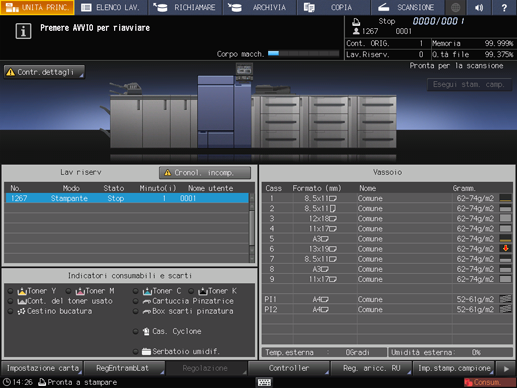Select the Serbatoio umidif. indicator circle
This screenshot has height=388, width=517.
[135, 351]
